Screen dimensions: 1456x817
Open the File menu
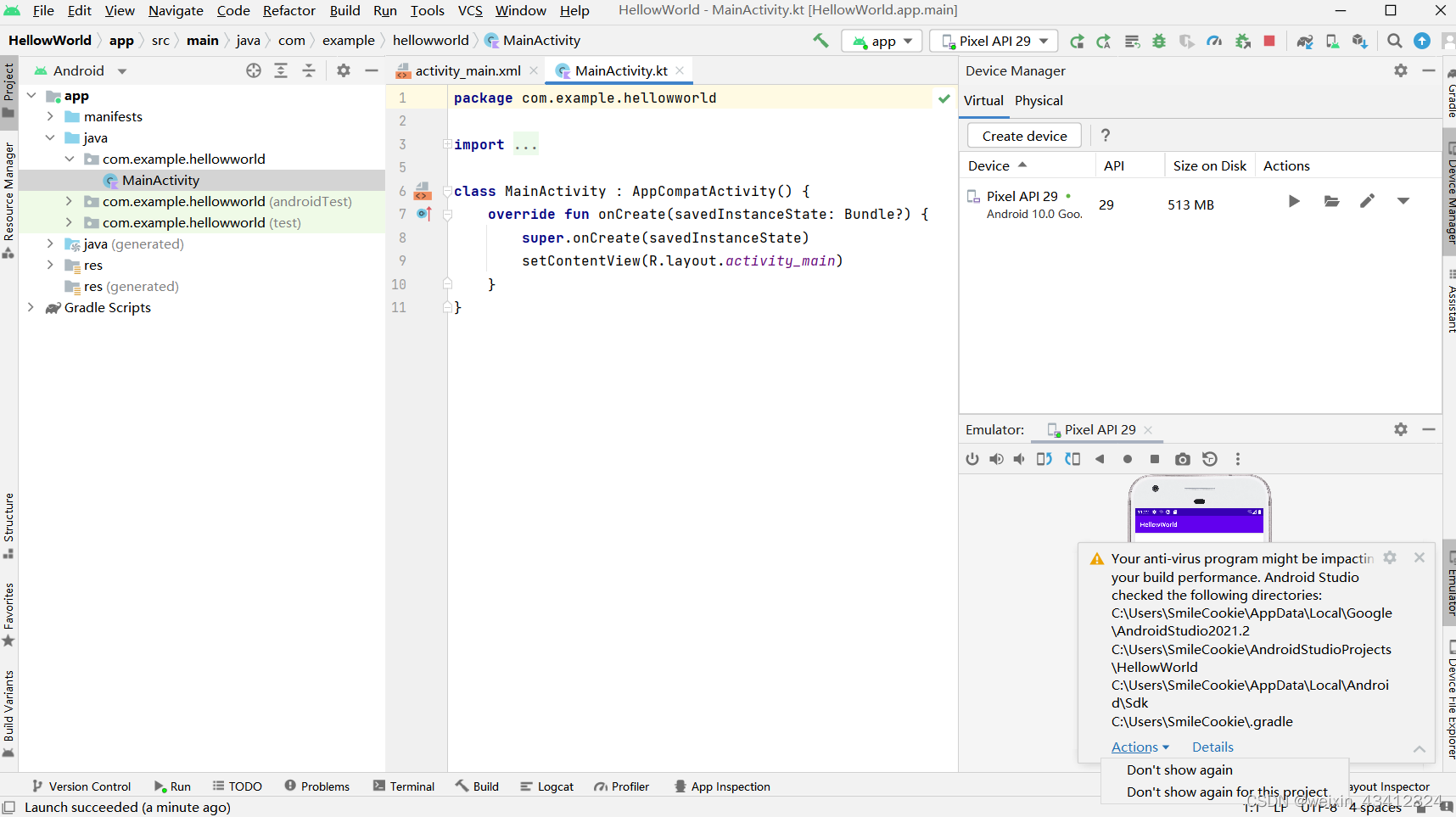pyautogui.click(x=43, y=10)
